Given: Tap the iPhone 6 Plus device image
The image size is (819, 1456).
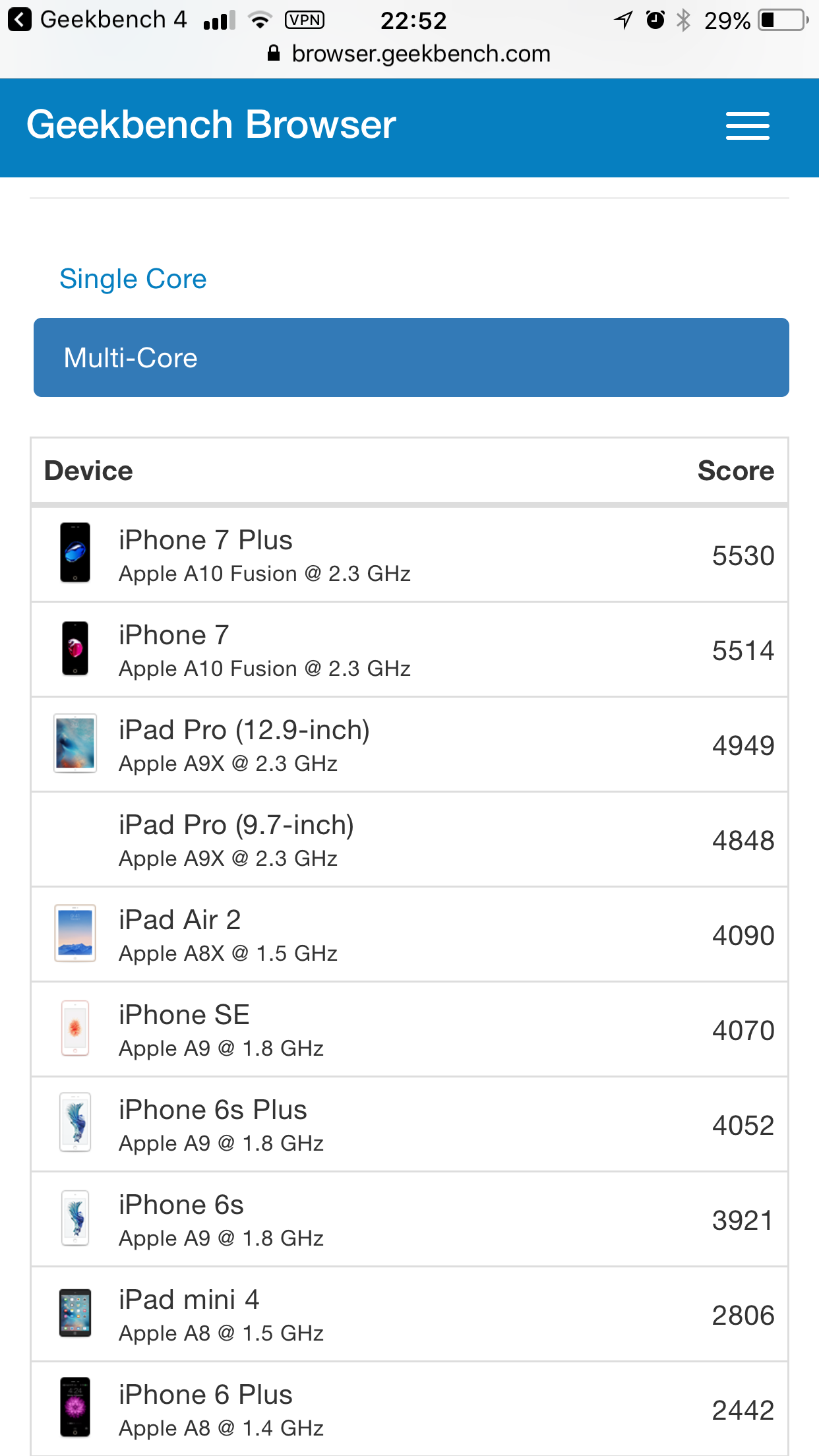Looking at the screenshot, I should click(x=75, y=1407).
